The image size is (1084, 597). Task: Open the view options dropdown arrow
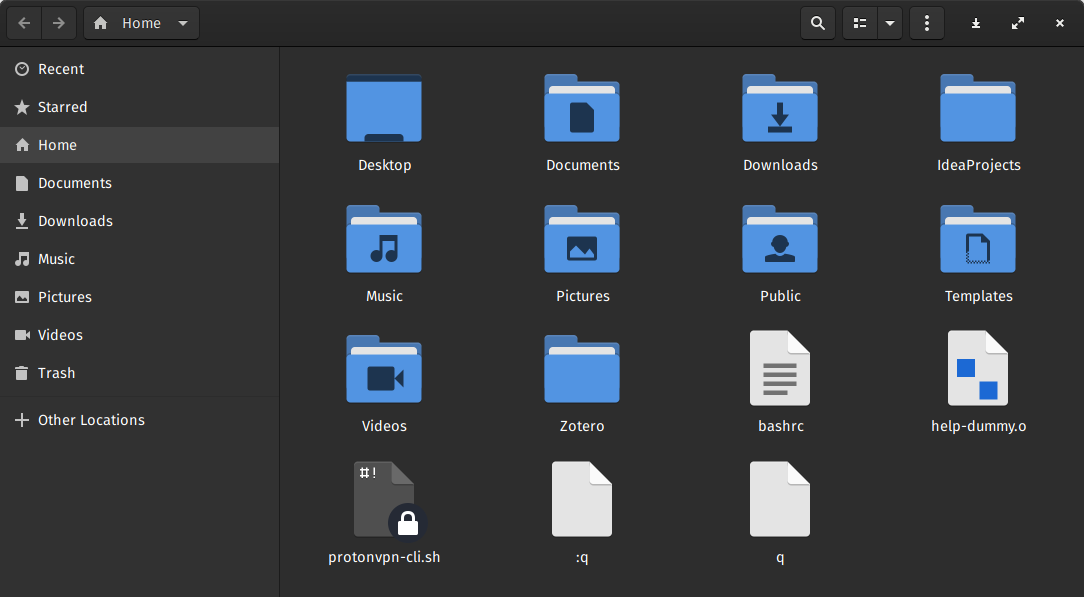pos(889,23)
